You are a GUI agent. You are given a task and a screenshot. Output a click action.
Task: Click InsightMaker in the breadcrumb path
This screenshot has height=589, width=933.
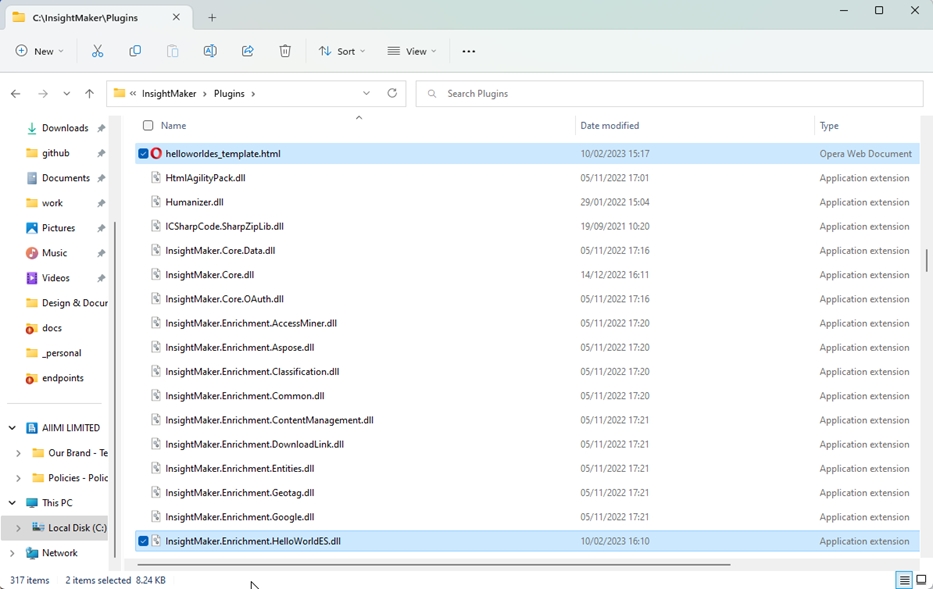click(x=167, y=94)
